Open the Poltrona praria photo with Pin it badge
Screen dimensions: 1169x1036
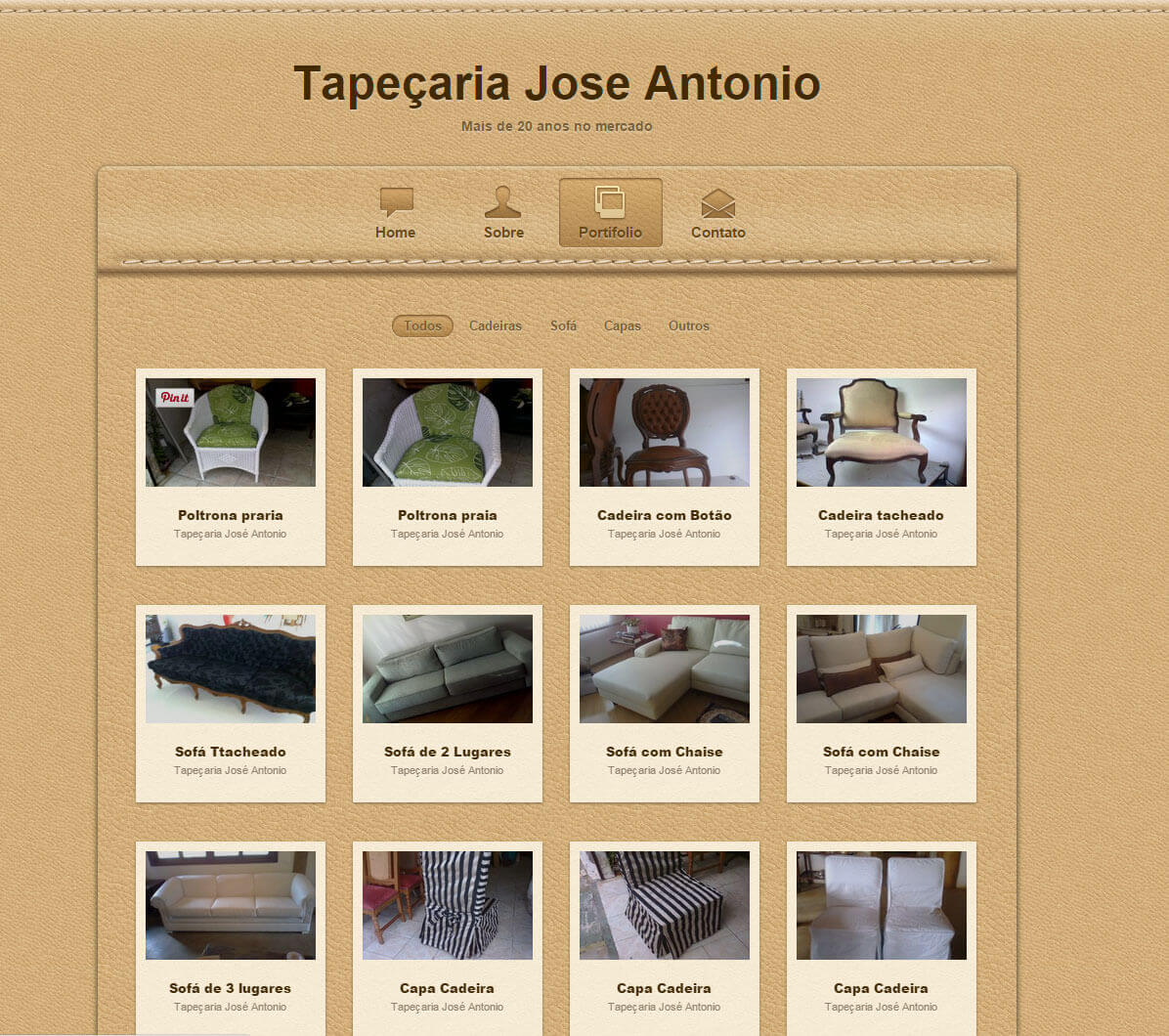[231, 432]
